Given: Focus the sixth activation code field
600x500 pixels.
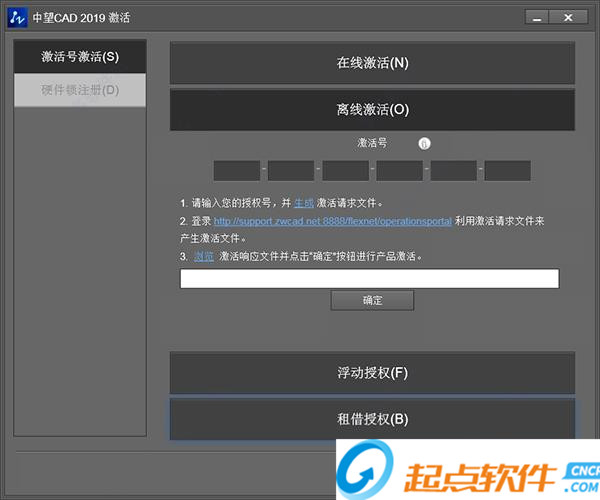Looking at the screenshot, I should pos(507,171).
